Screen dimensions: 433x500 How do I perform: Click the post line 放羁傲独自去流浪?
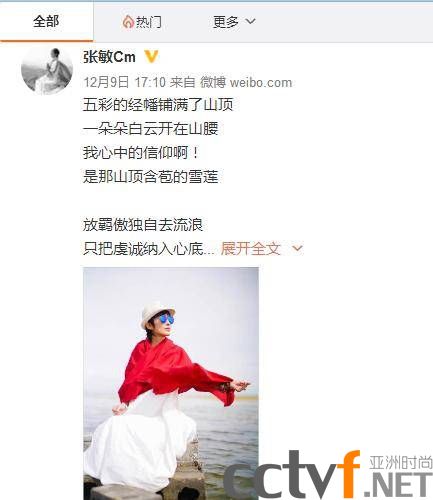[143, 225]
